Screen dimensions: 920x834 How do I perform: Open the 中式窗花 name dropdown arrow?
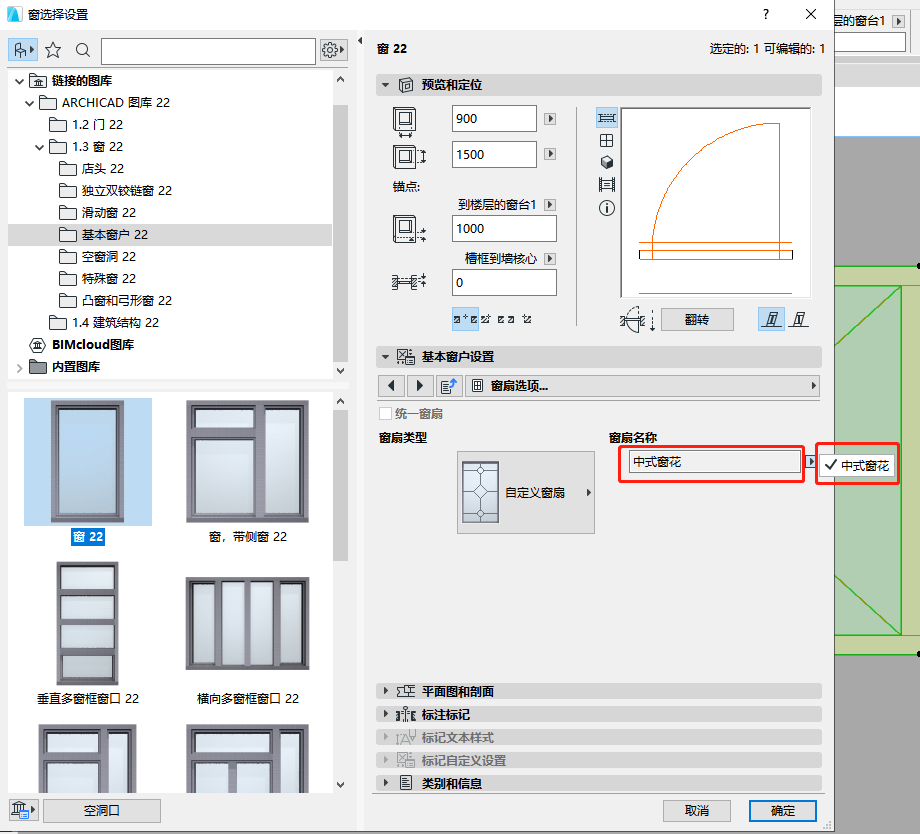pos(810,462)
